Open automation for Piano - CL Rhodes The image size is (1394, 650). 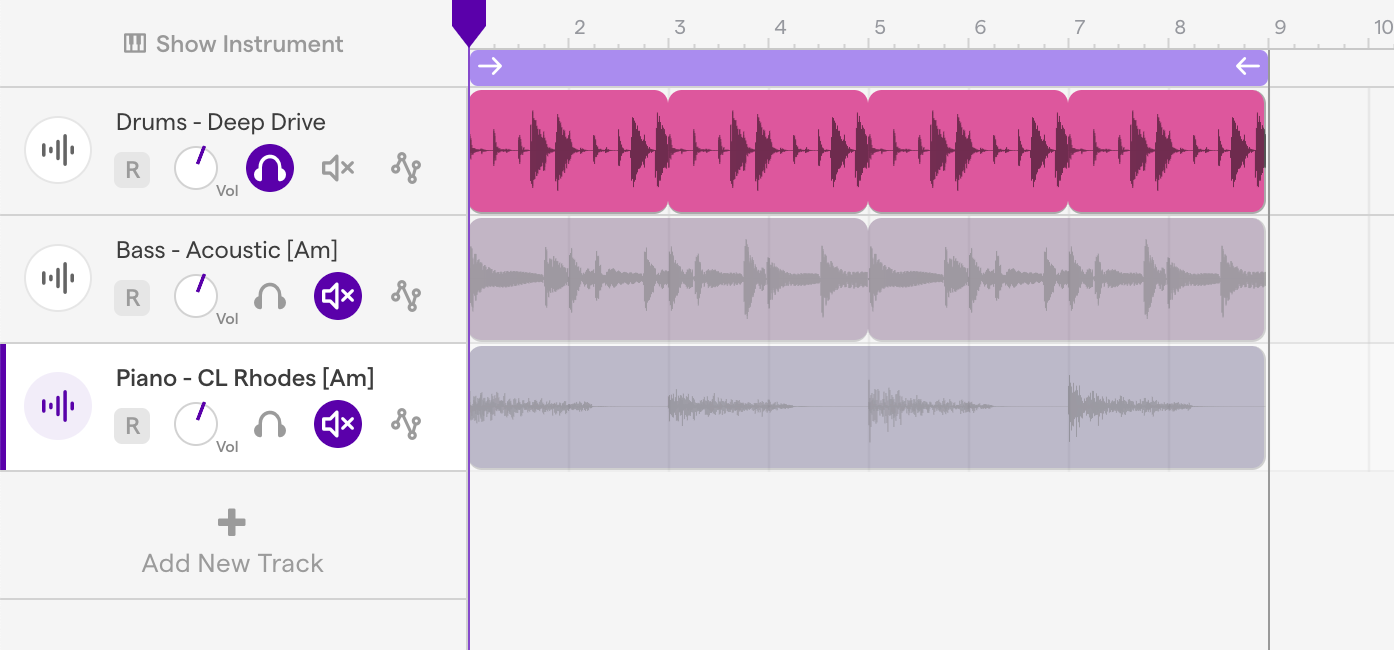(406, 424)
